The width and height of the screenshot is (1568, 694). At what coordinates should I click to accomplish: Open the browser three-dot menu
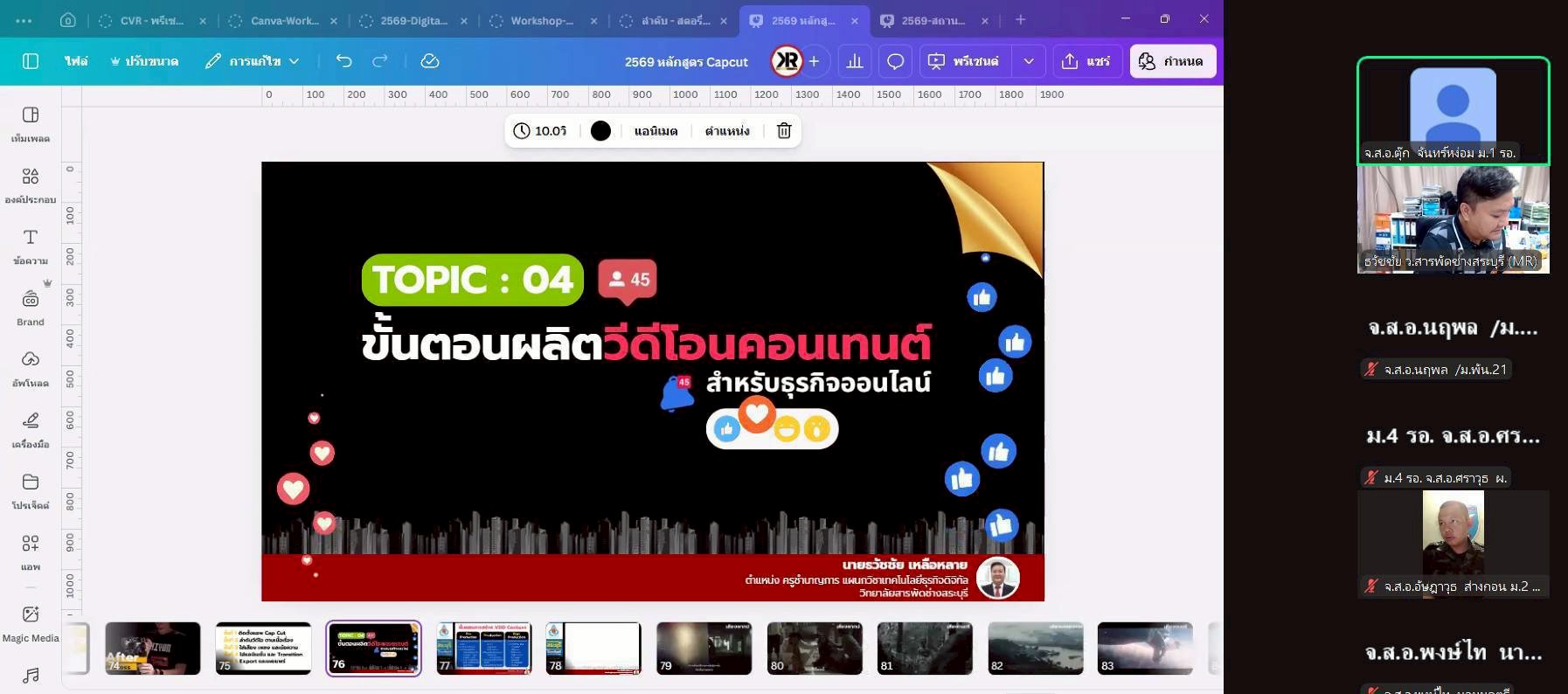coord(24,20)
